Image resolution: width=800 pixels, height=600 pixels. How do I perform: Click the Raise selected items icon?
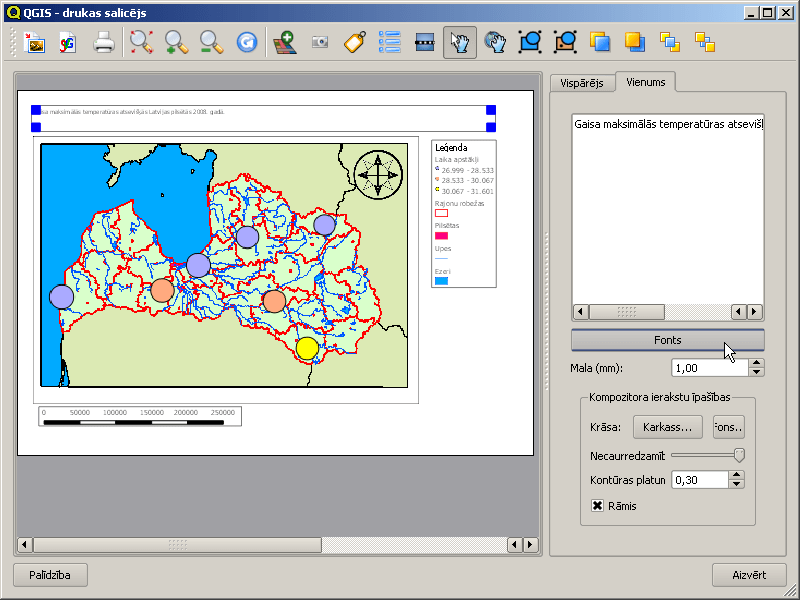click(600, 42)
